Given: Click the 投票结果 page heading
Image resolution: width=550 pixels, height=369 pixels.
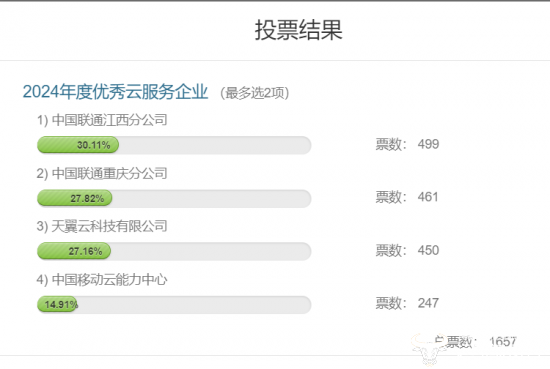Looking at the screenshot, I should click(298, 30).
